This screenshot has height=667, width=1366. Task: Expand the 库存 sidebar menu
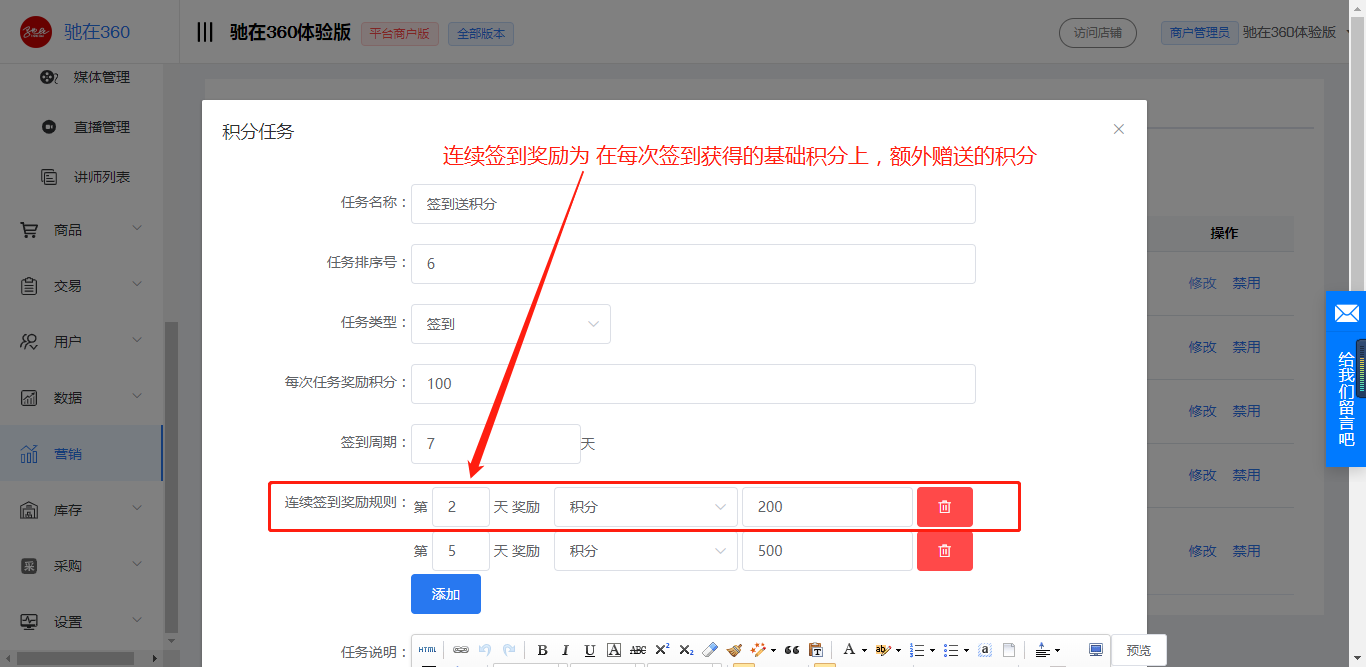[x=81, y=510]
